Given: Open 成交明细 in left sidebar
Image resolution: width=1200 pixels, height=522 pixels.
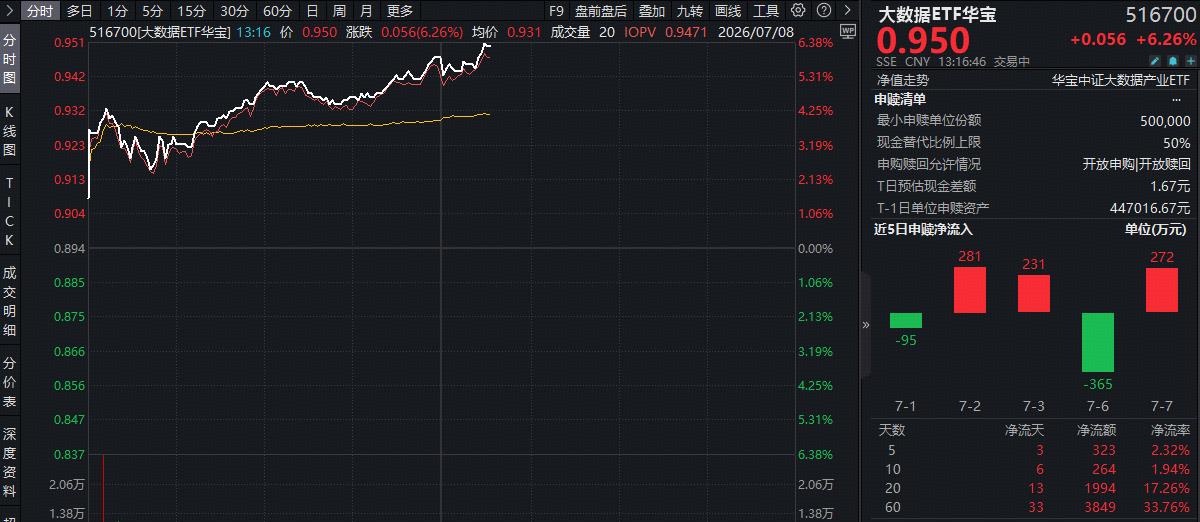Looking at the screenshot, I should [10, 300].
